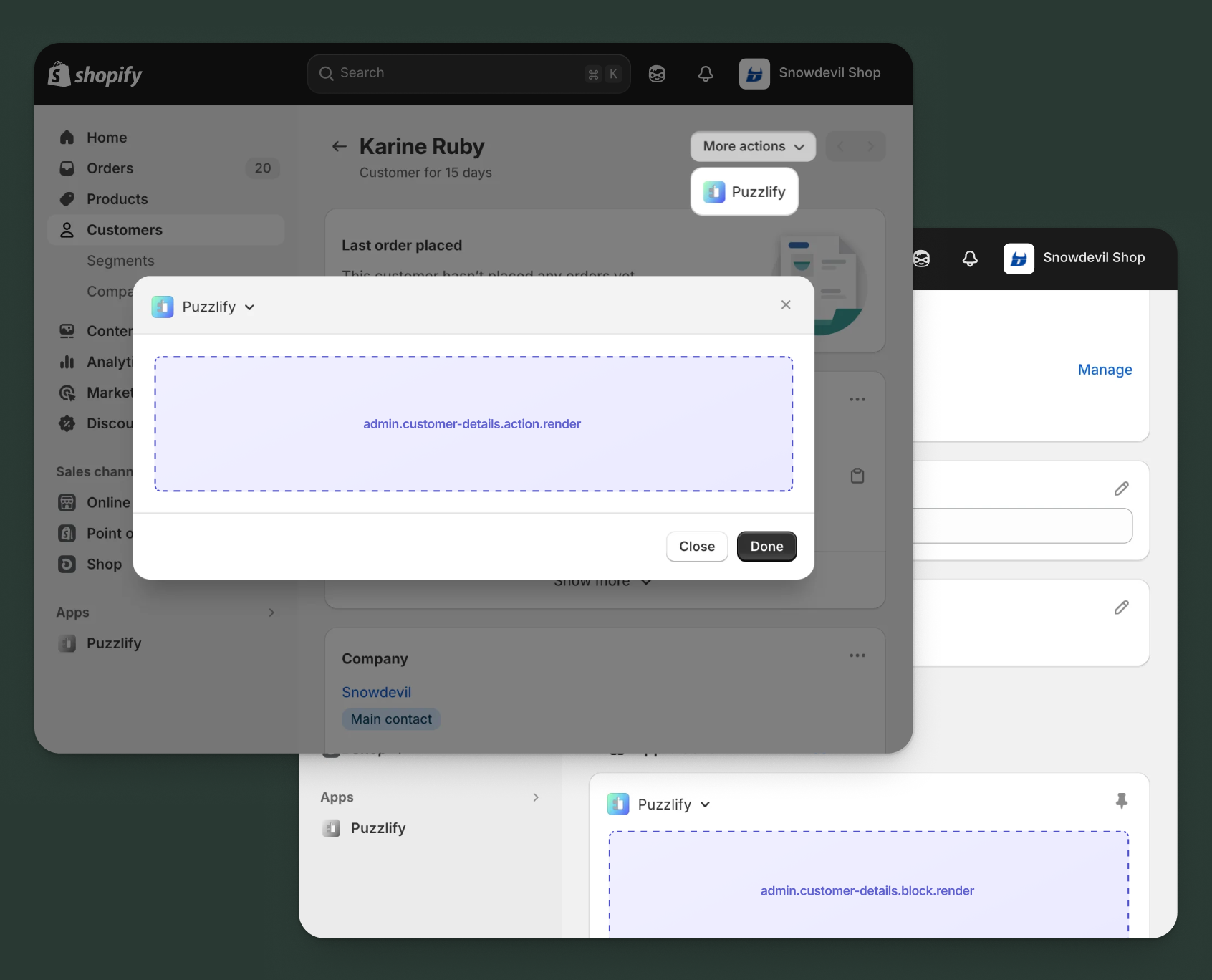Click the back arrow next to Karine Ruby

point(339,146)
